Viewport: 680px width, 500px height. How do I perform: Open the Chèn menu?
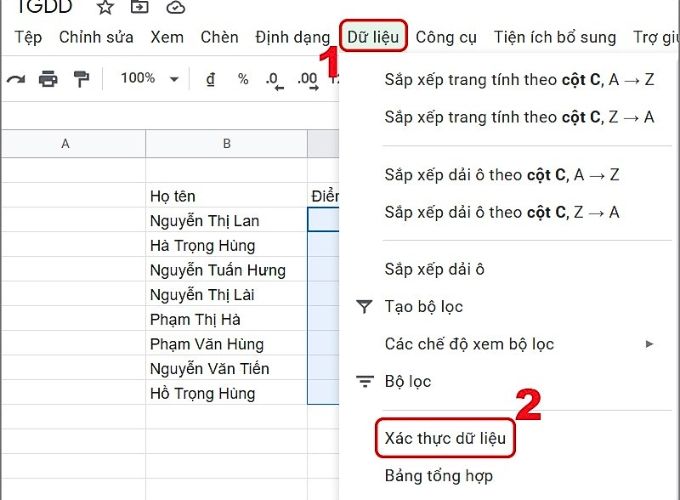219,37
